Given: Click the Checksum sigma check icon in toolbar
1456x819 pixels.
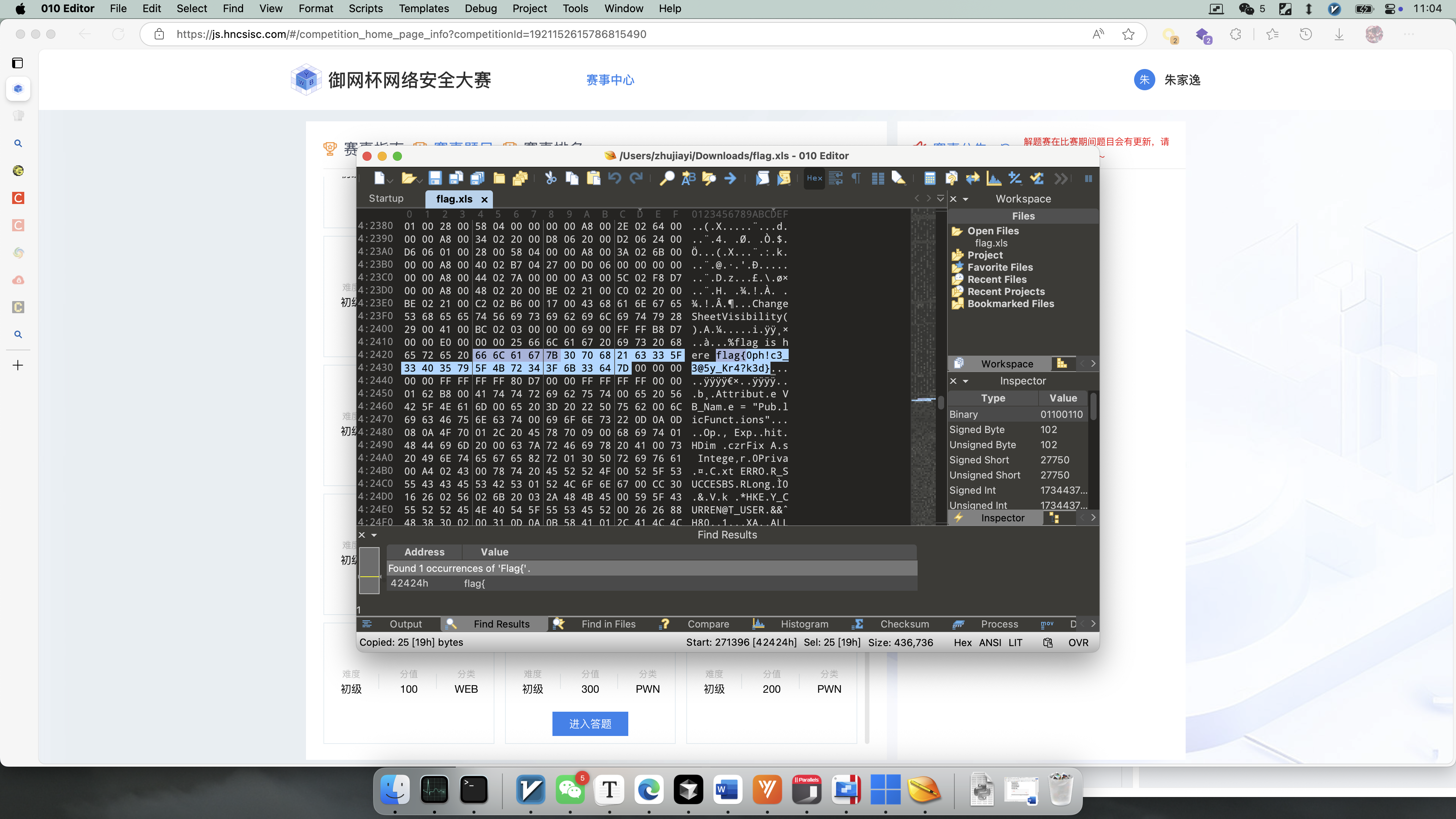Looking at the screenshot, I should [x=1037, y=179].
